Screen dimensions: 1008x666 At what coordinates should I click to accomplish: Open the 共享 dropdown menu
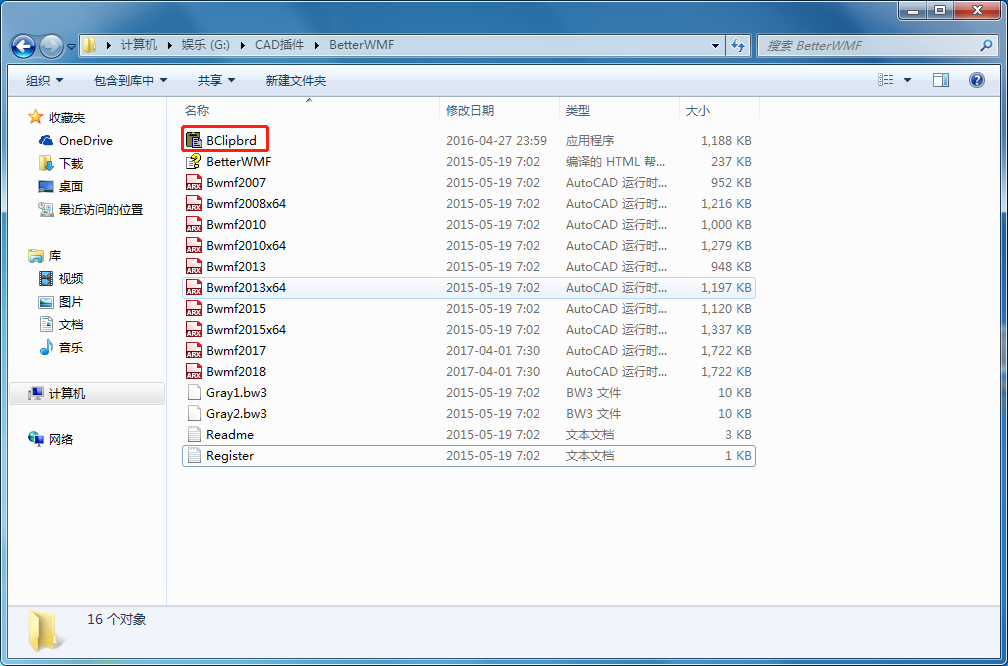(216, 80)
